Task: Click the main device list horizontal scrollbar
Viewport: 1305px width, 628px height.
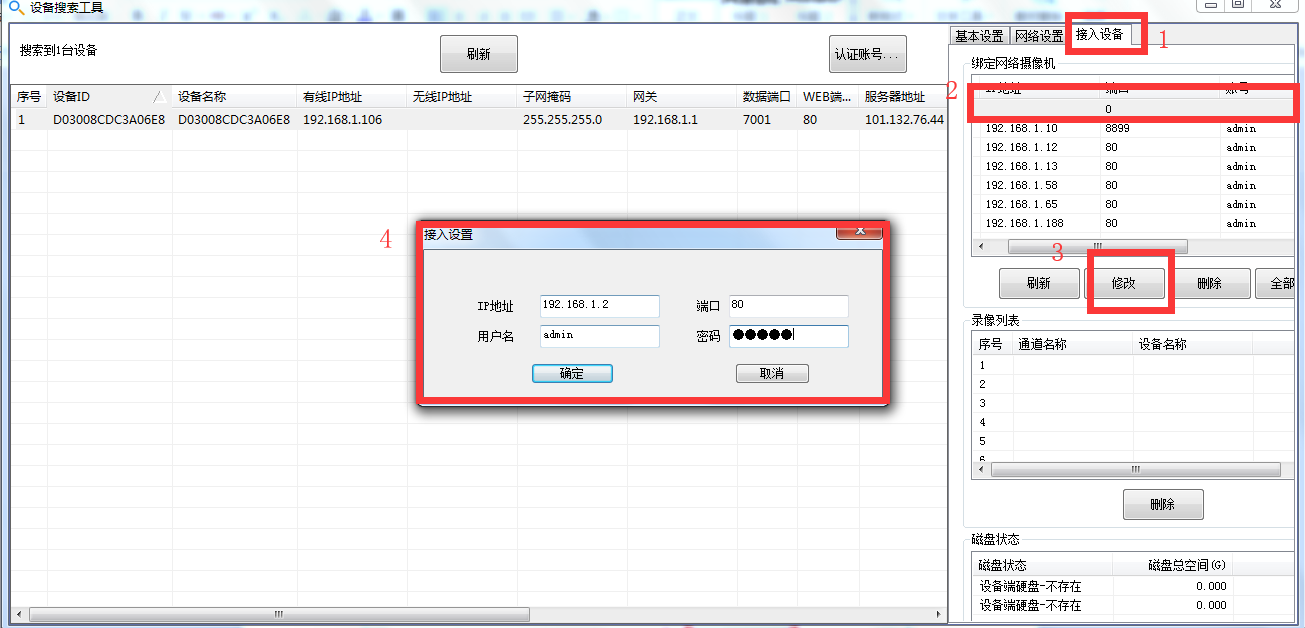Action: click(478, 614)
